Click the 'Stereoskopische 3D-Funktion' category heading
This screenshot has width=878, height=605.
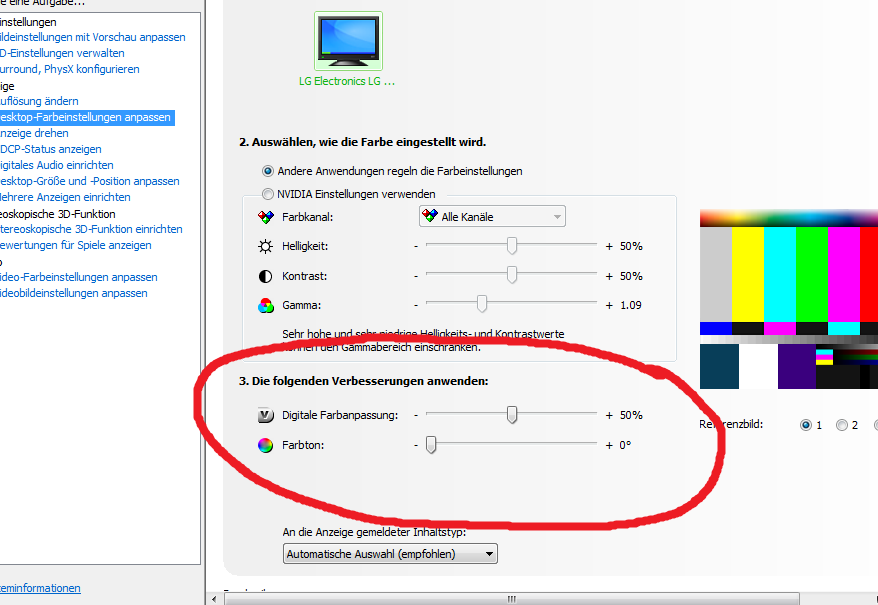[x=58, y=214]
